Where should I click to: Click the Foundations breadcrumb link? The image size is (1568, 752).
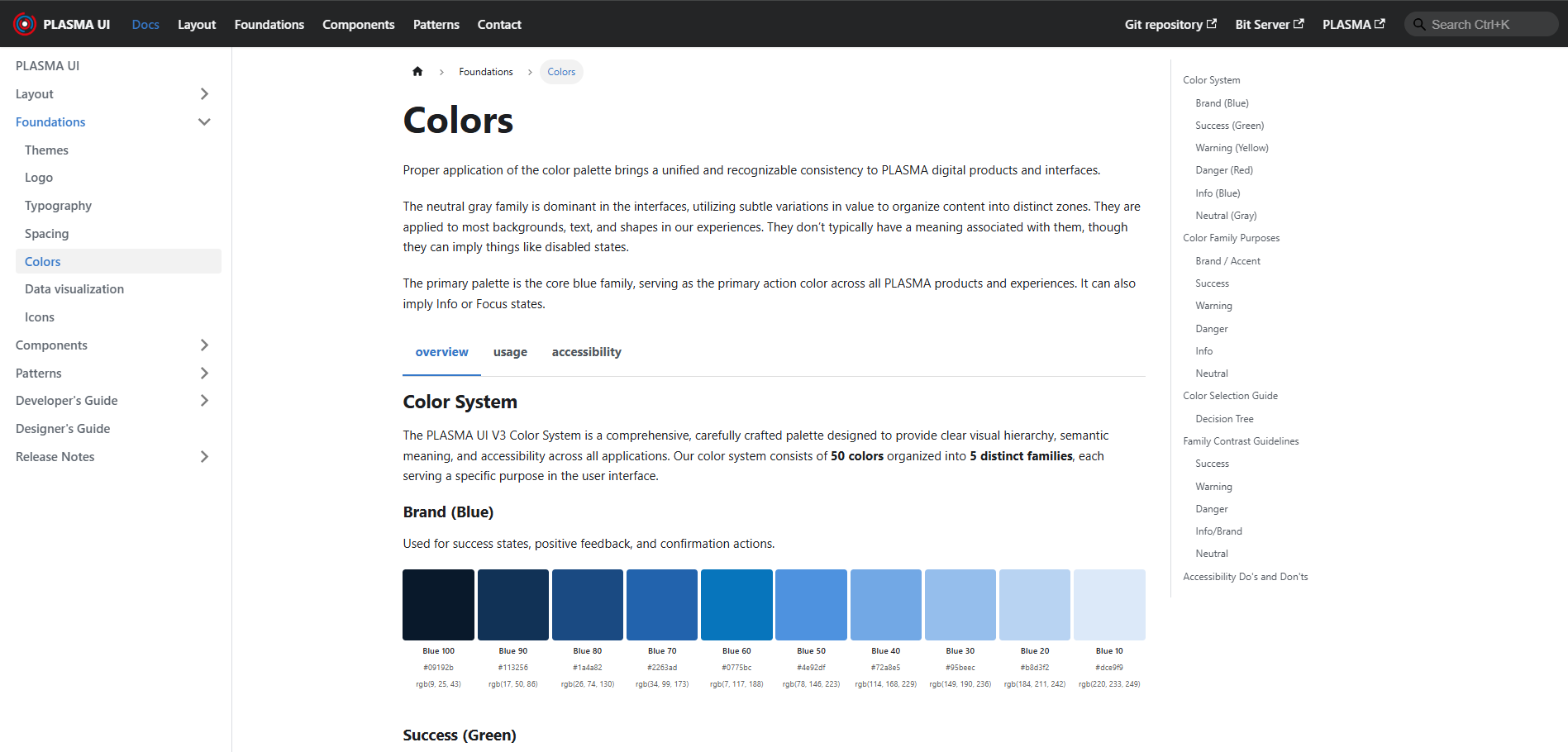[486, 72]
